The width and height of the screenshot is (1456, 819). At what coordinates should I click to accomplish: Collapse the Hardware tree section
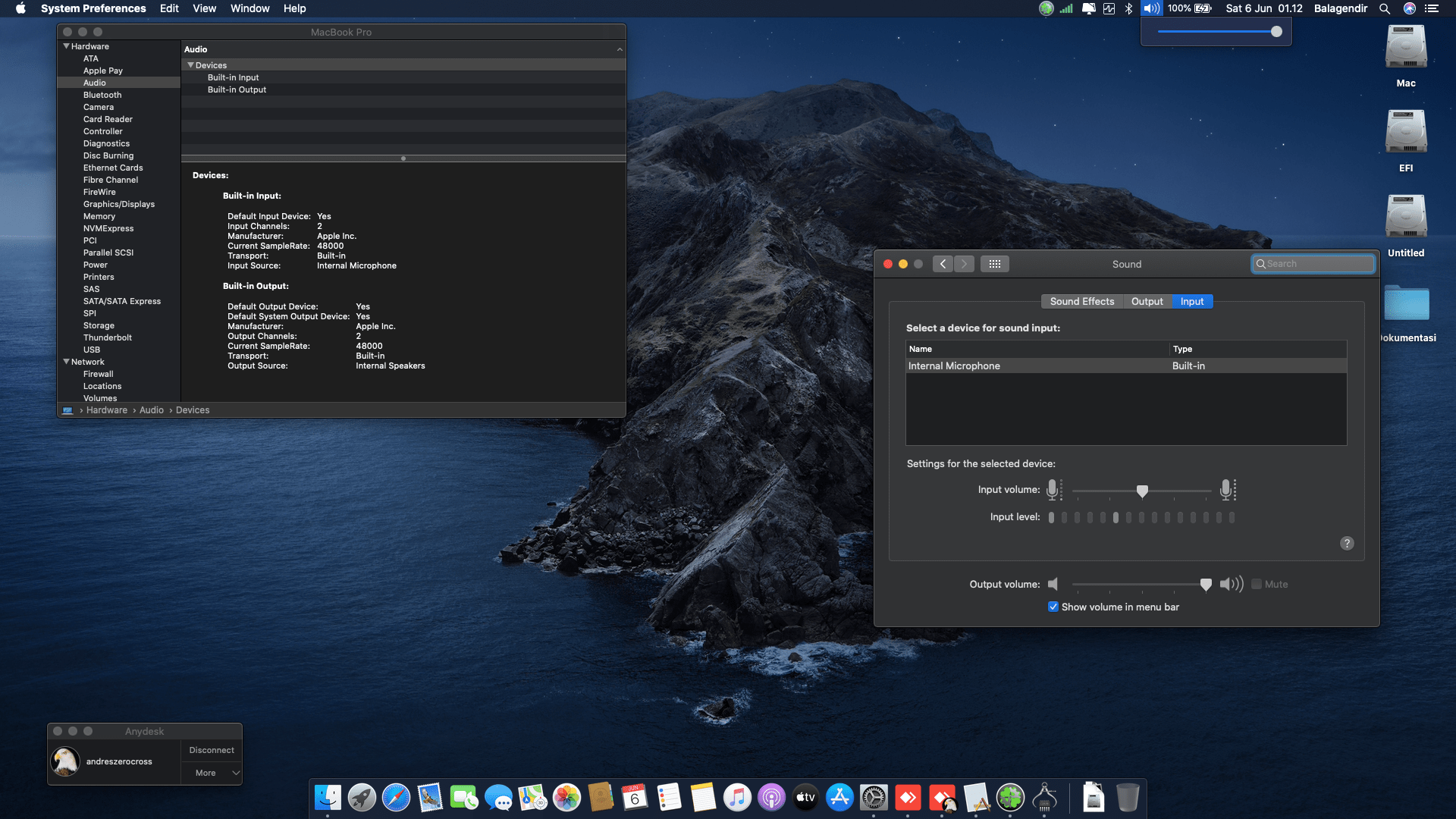(x=66, y=46)
